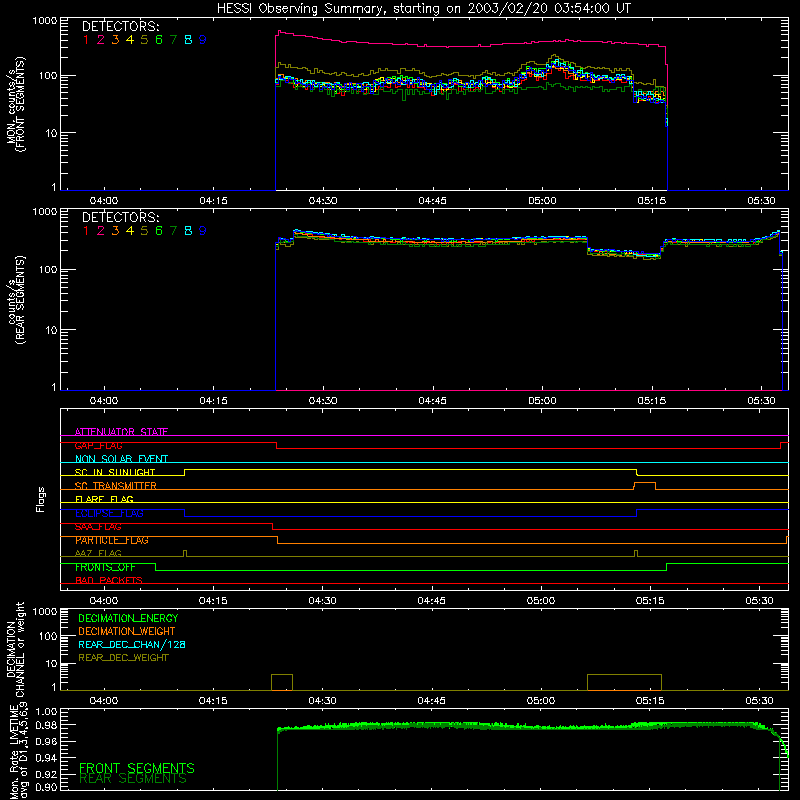Click the SC_TRANSMITTER flag label
This screenshot has width=800, height=800.
116,486
